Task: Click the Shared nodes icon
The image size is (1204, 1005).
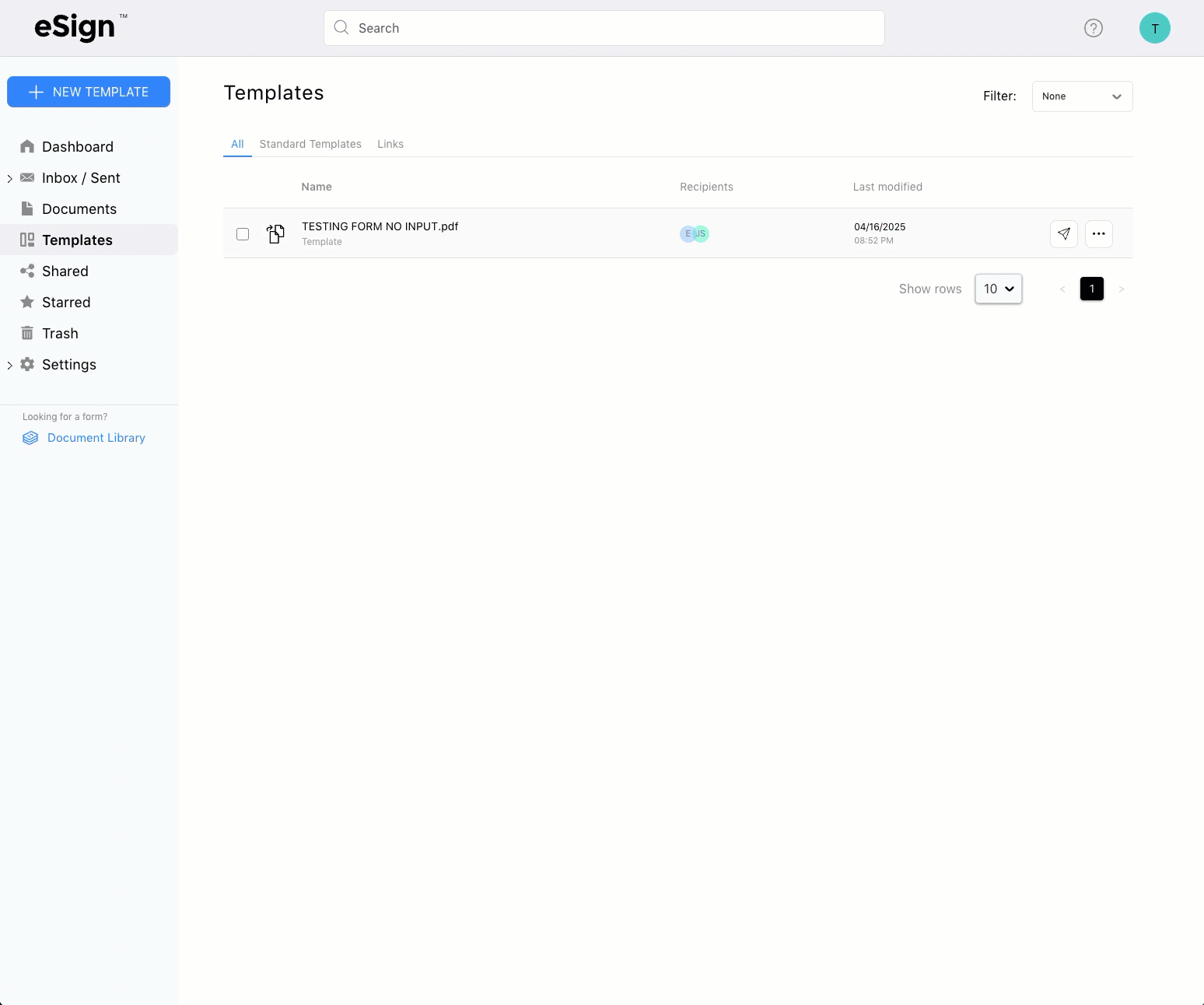Action: pyautogui.click(x=27, y=271)
